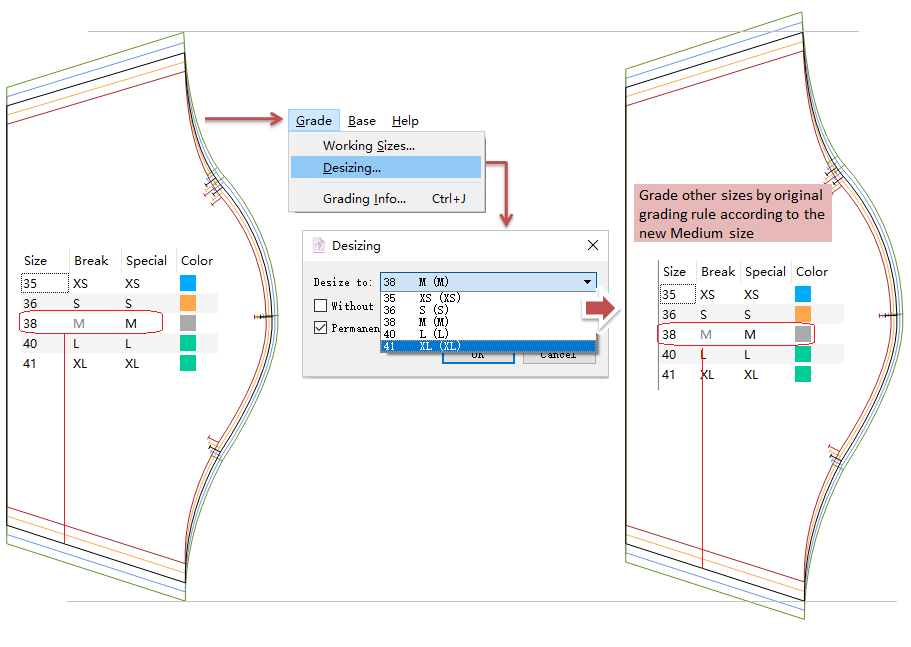Enable the Without checkbox in Desizing
This screenshot has width=911, height=647.
[x=321, y=306]
